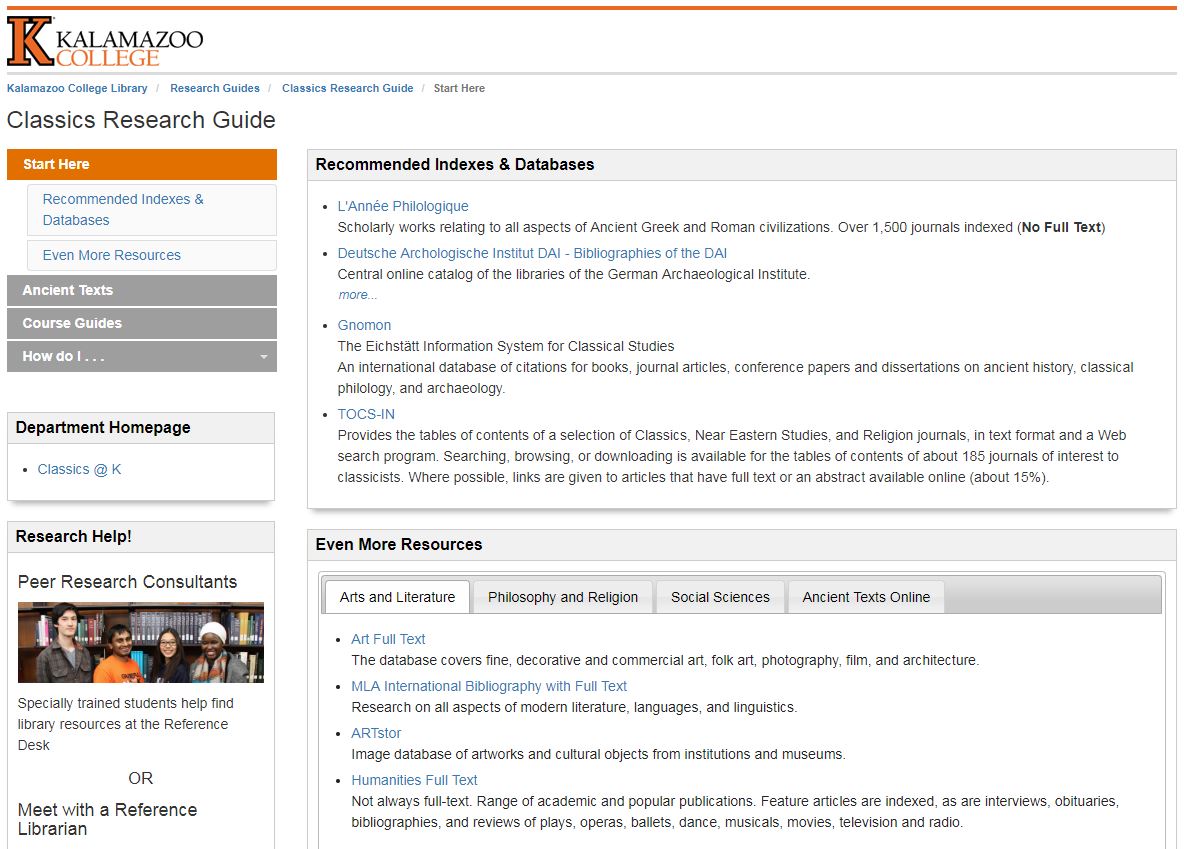Click the Kalamazoo College logo
This screenshot has height=849, width=1184.
pos(105,42)
